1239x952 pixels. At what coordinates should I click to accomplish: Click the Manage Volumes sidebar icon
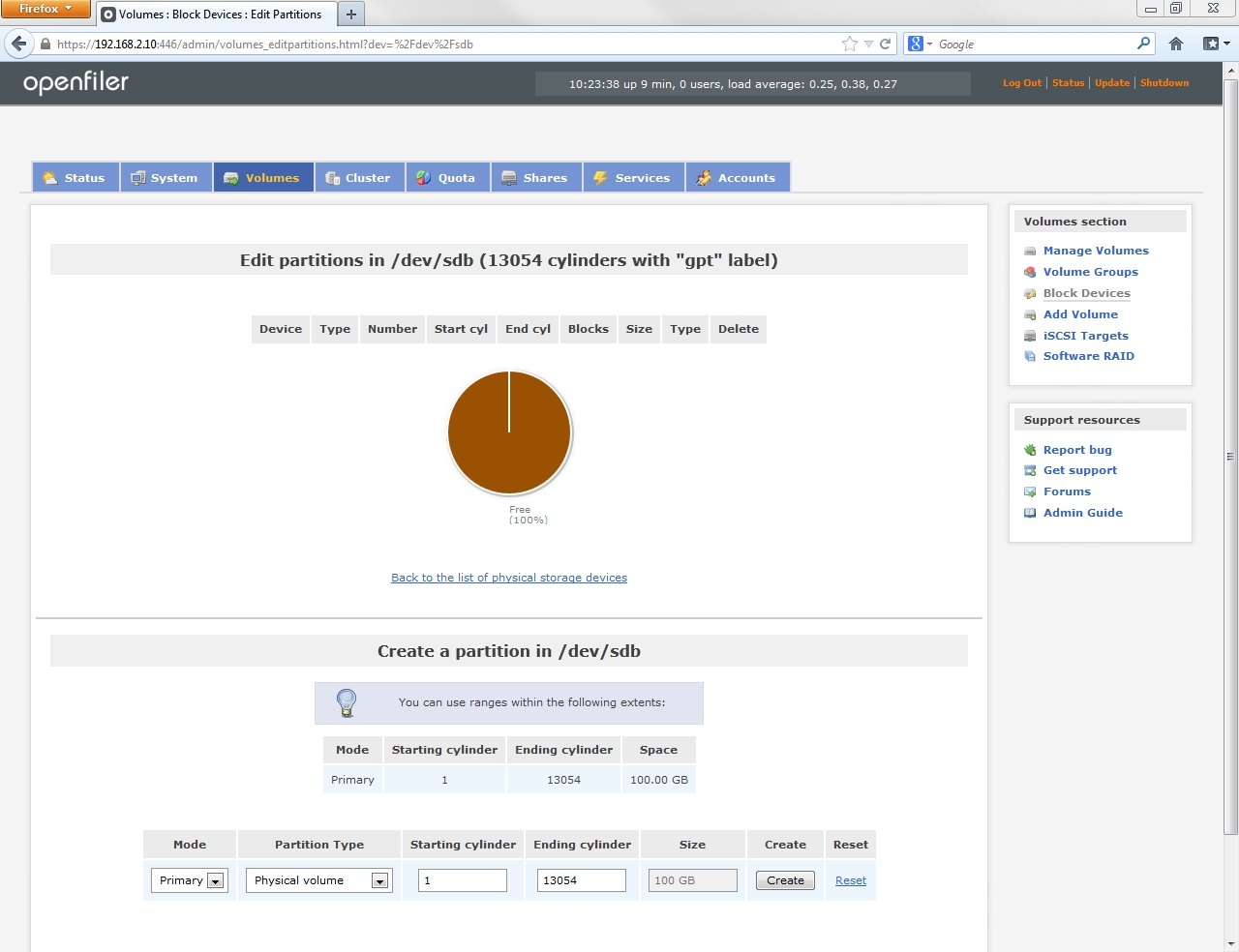click(1030, 252)
